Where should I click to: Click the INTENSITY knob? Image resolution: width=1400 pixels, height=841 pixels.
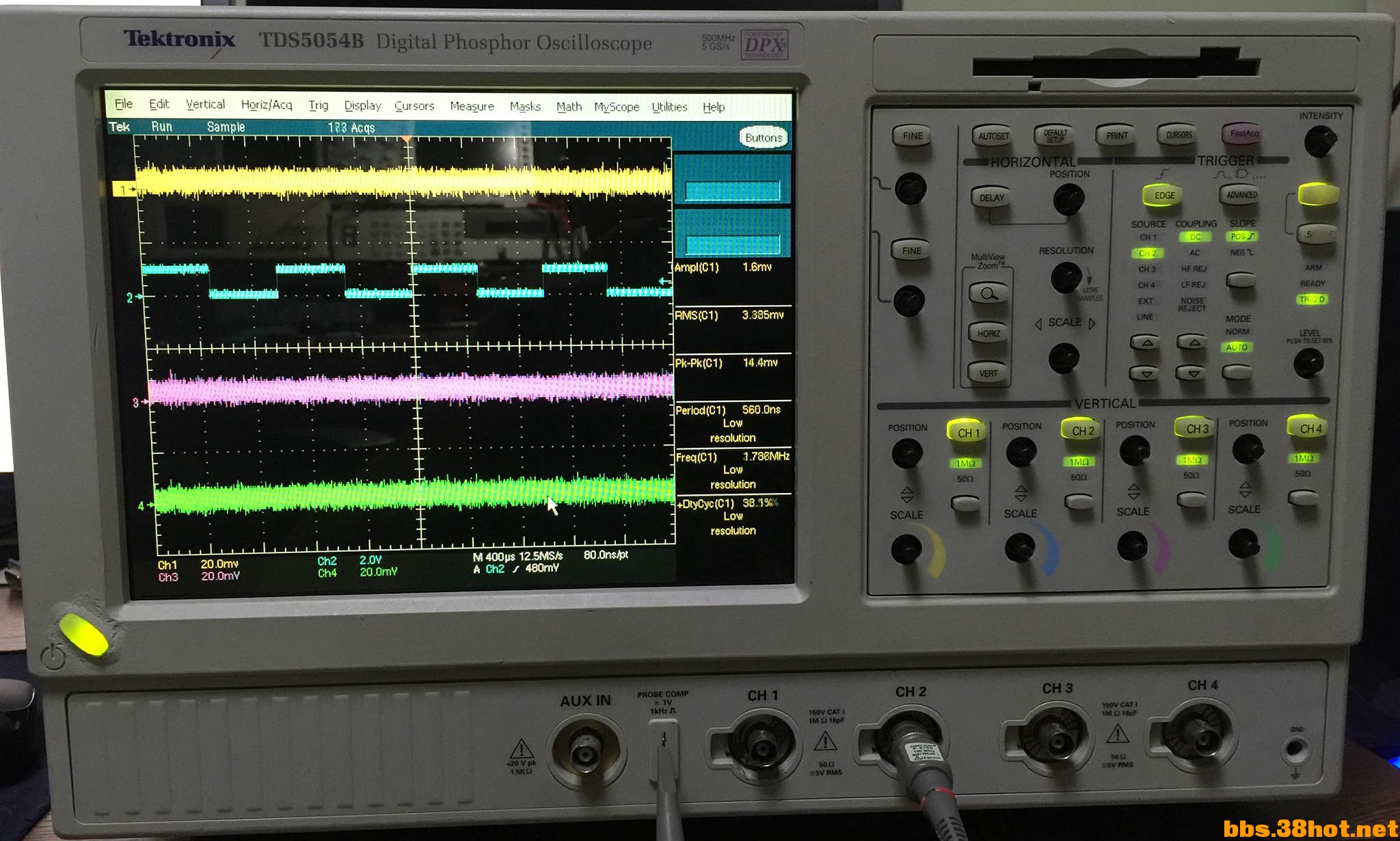(1320, 141)
